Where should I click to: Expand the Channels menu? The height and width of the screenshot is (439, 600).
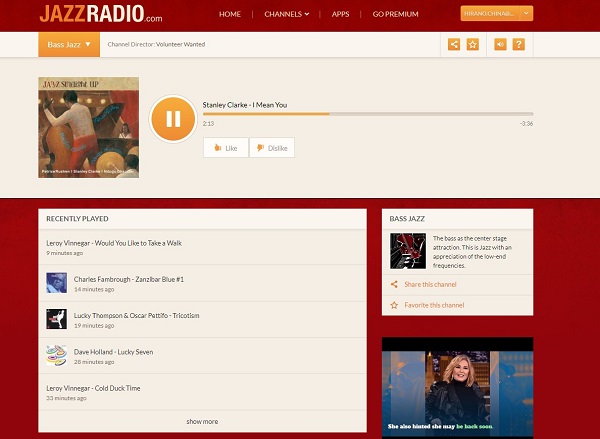[287, 14]
